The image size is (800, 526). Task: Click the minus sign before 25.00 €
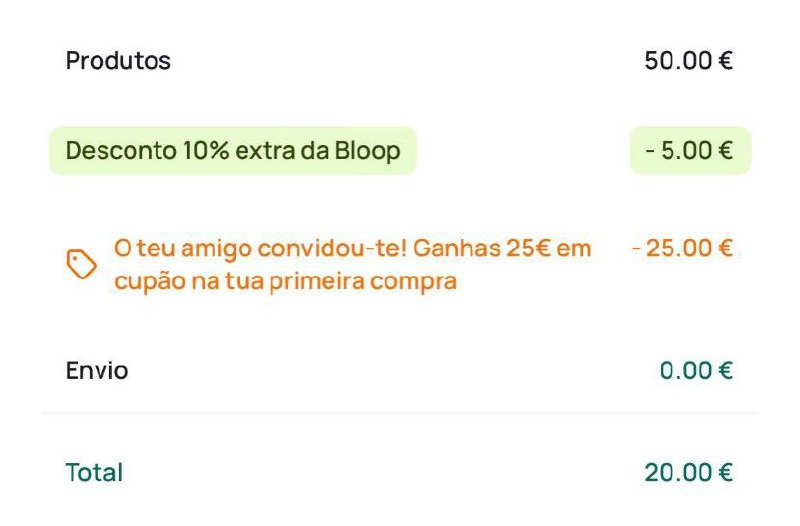click(636, 248)
